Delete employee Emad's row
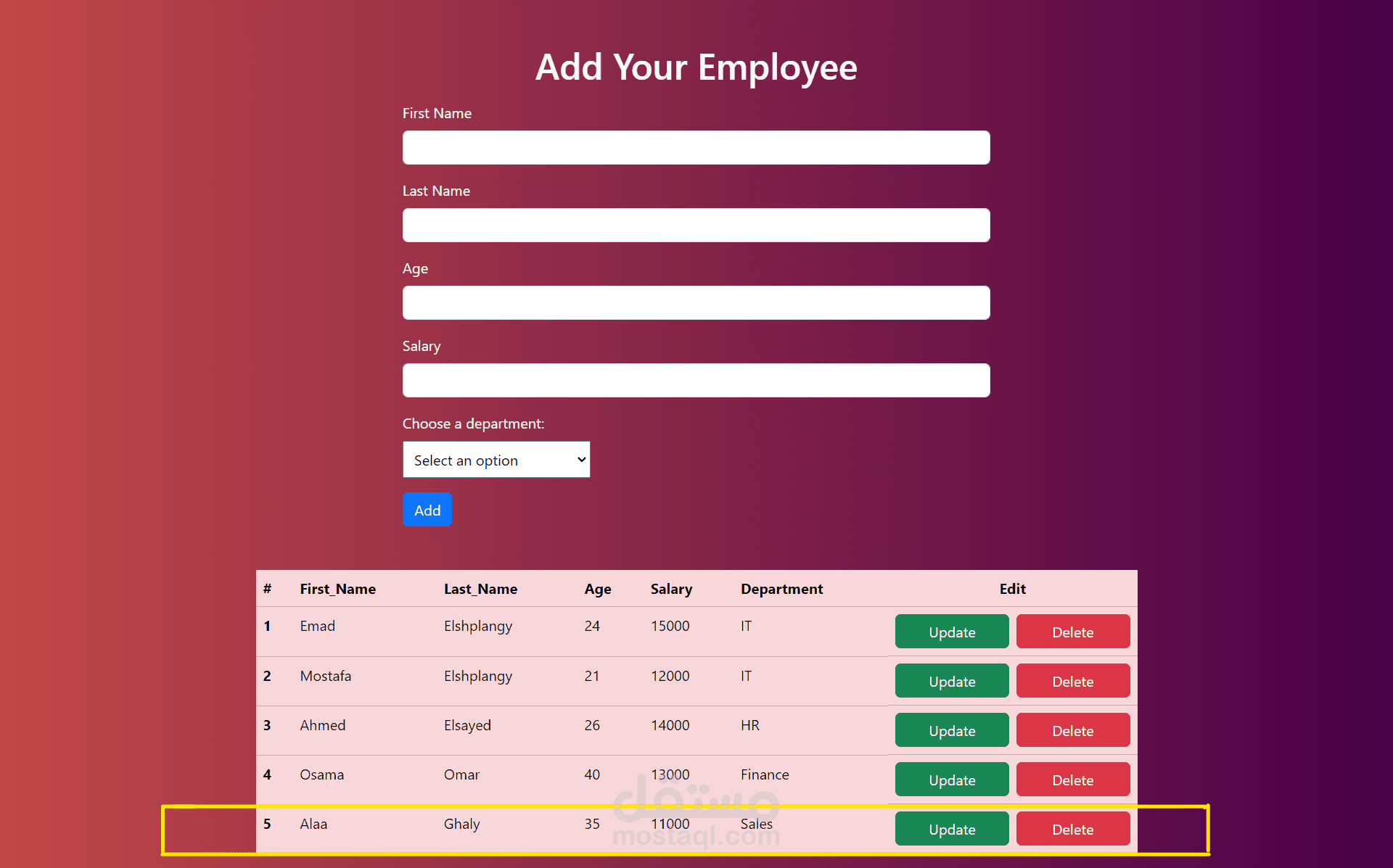 point(1072,632)
